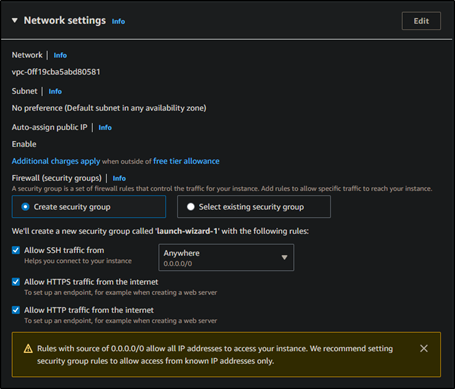Click the Enable value under Auto-assign public IP
This screenshot has width=455, height=389.
point(24,144)
